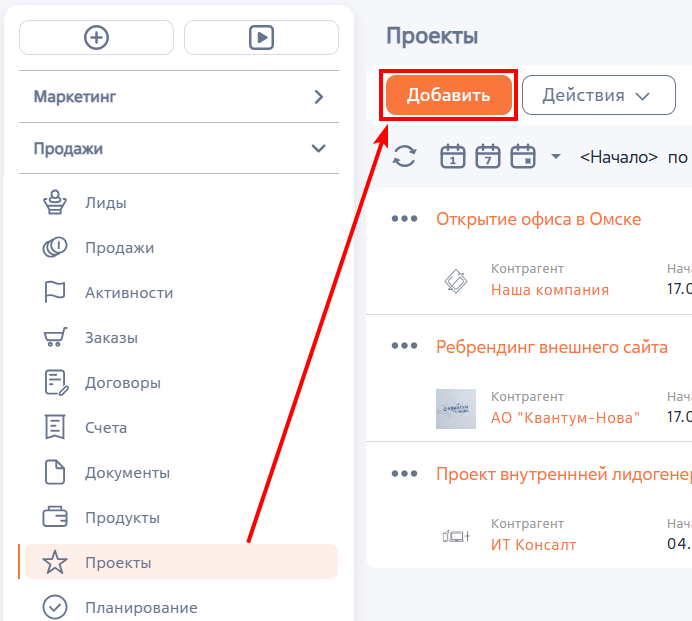Open the project Ребрендинг внешнего сайта
The width and height of the screenshot is (692, 621).
pyautogui.click(x=552, y=347)
